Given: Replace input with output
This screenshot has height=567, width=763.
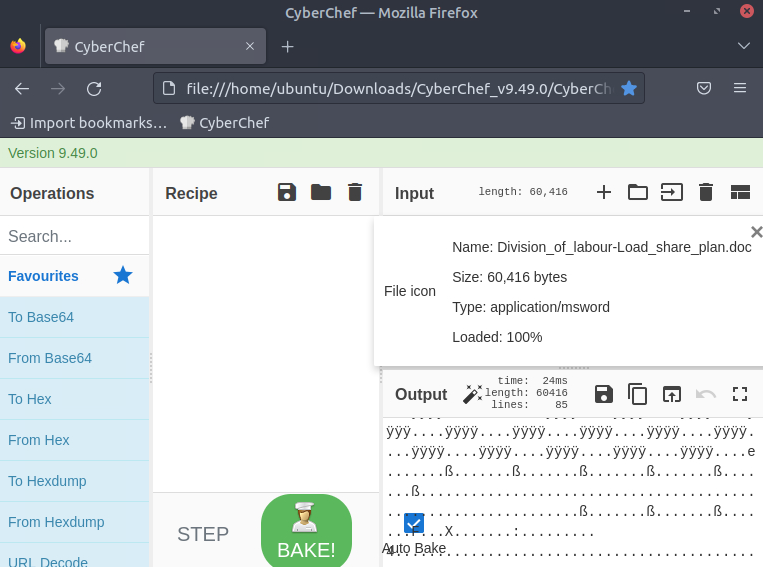Looking at the screenshot, I should pyautogui.click(x=672, y=394).
